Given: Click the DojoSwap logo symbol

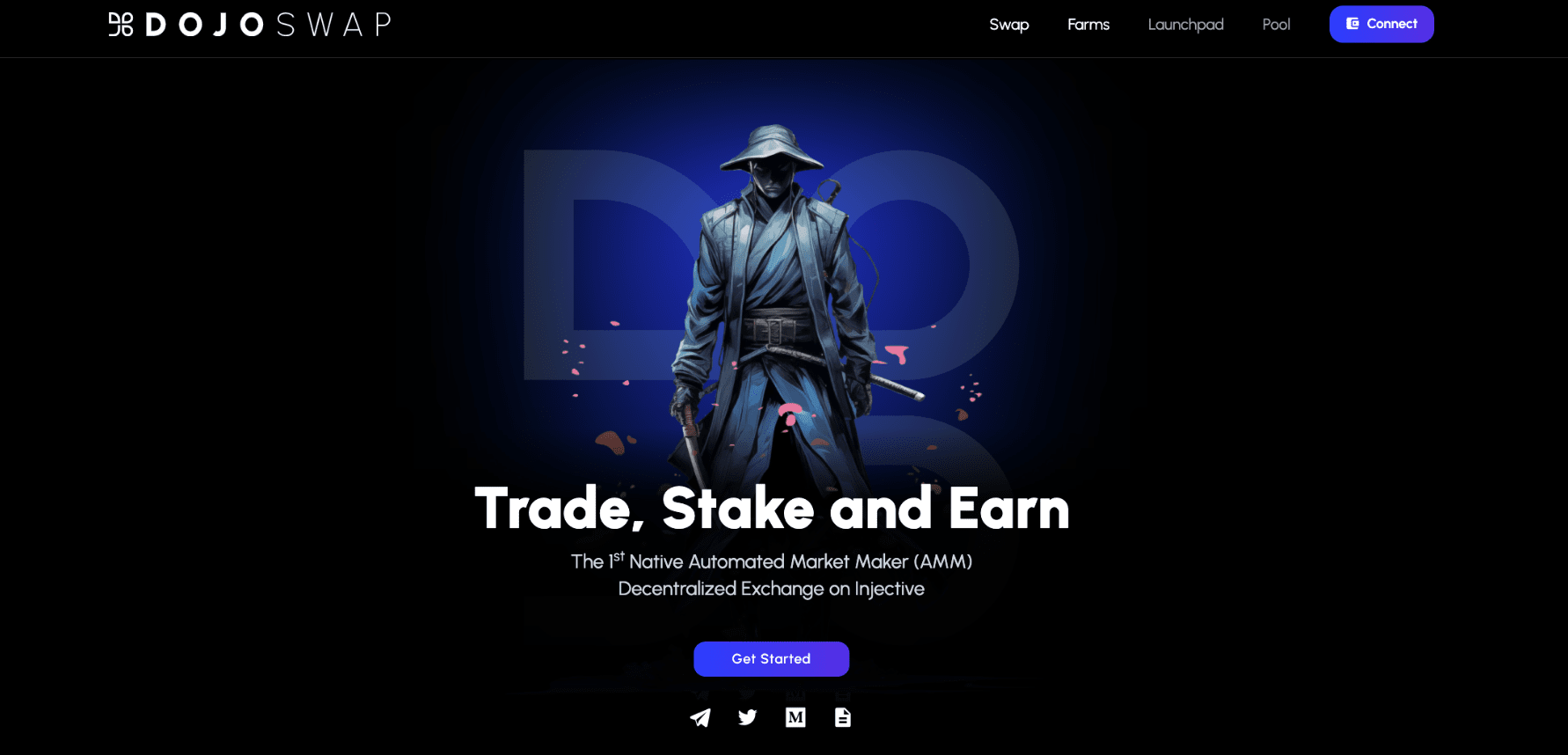Looking at the screenshot, I should 121,25.
